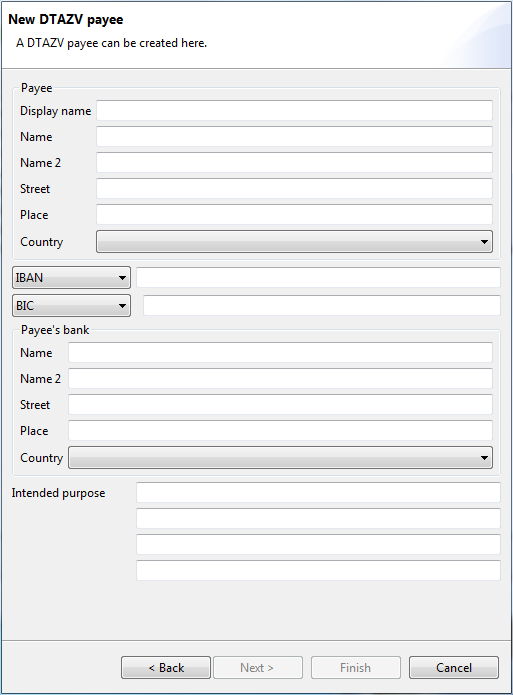This screenshot has height=695, width=513.
Task: Open the Payee Country dropdown
Action: [294, 242]
